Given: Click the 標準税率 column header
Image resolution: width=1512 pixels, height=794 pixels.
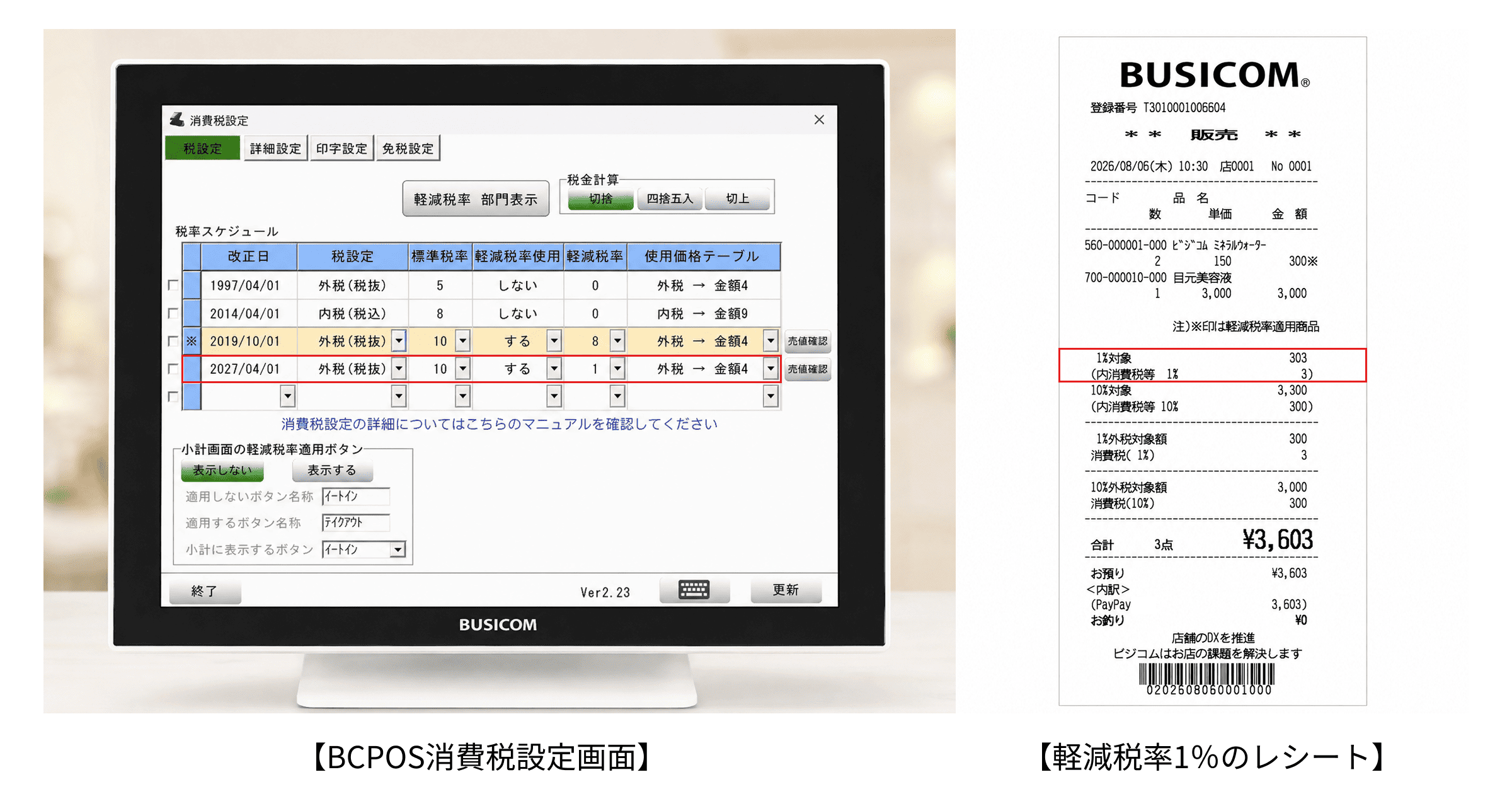Looking at the screenshot, I should (440, 256).
